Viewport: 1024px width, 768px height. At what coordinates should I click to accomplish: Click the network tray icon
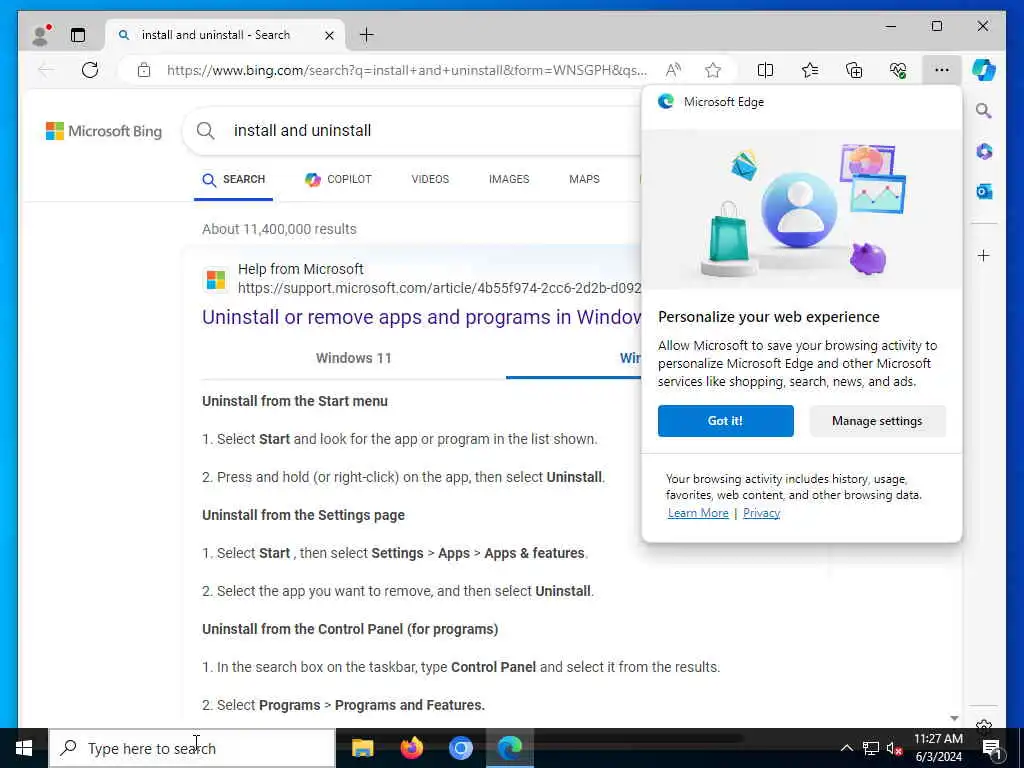coord(871,748)
